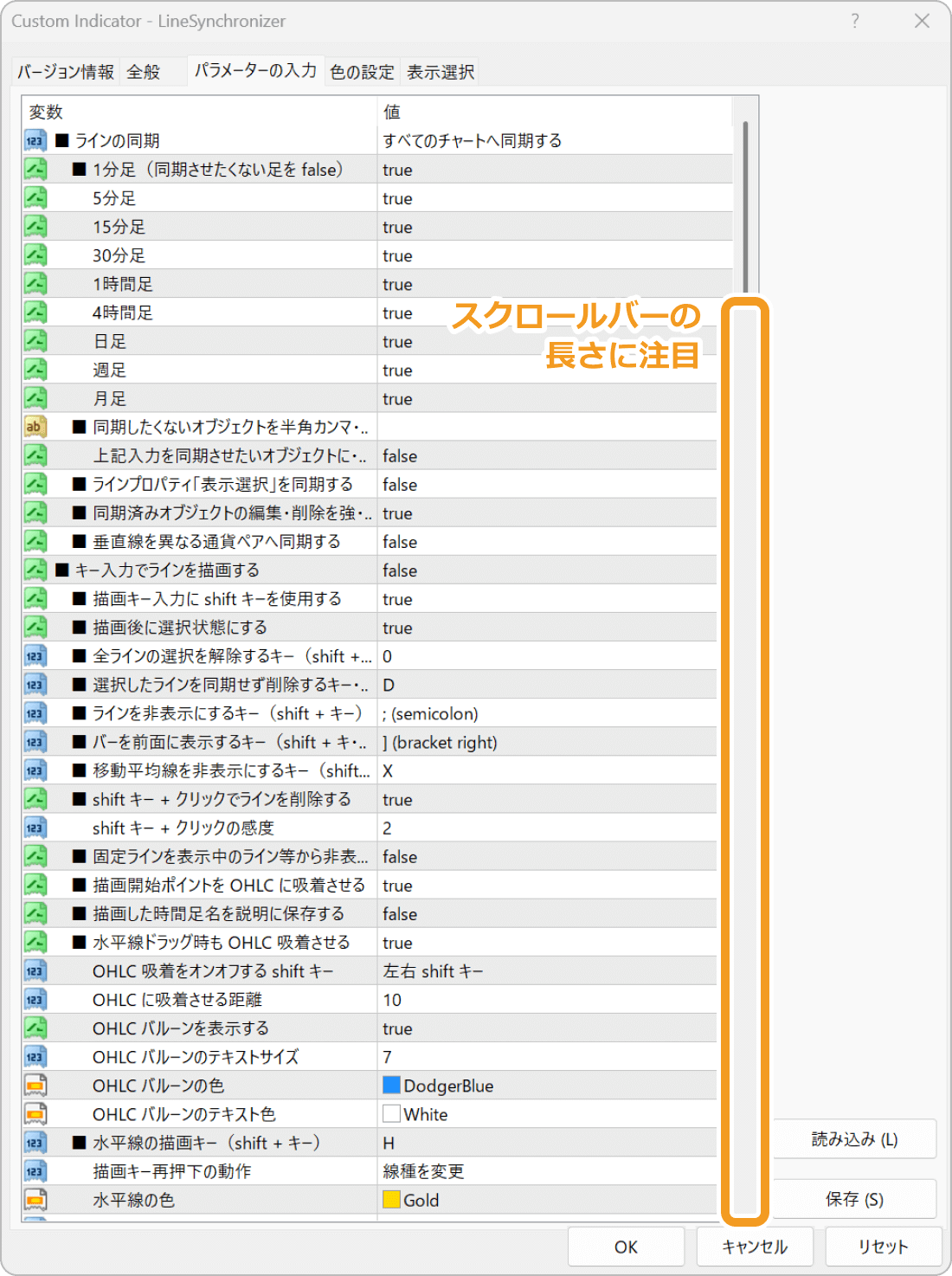Click the boolean icon beside 1時間足

pyautogui.click(x=35, y=283)
